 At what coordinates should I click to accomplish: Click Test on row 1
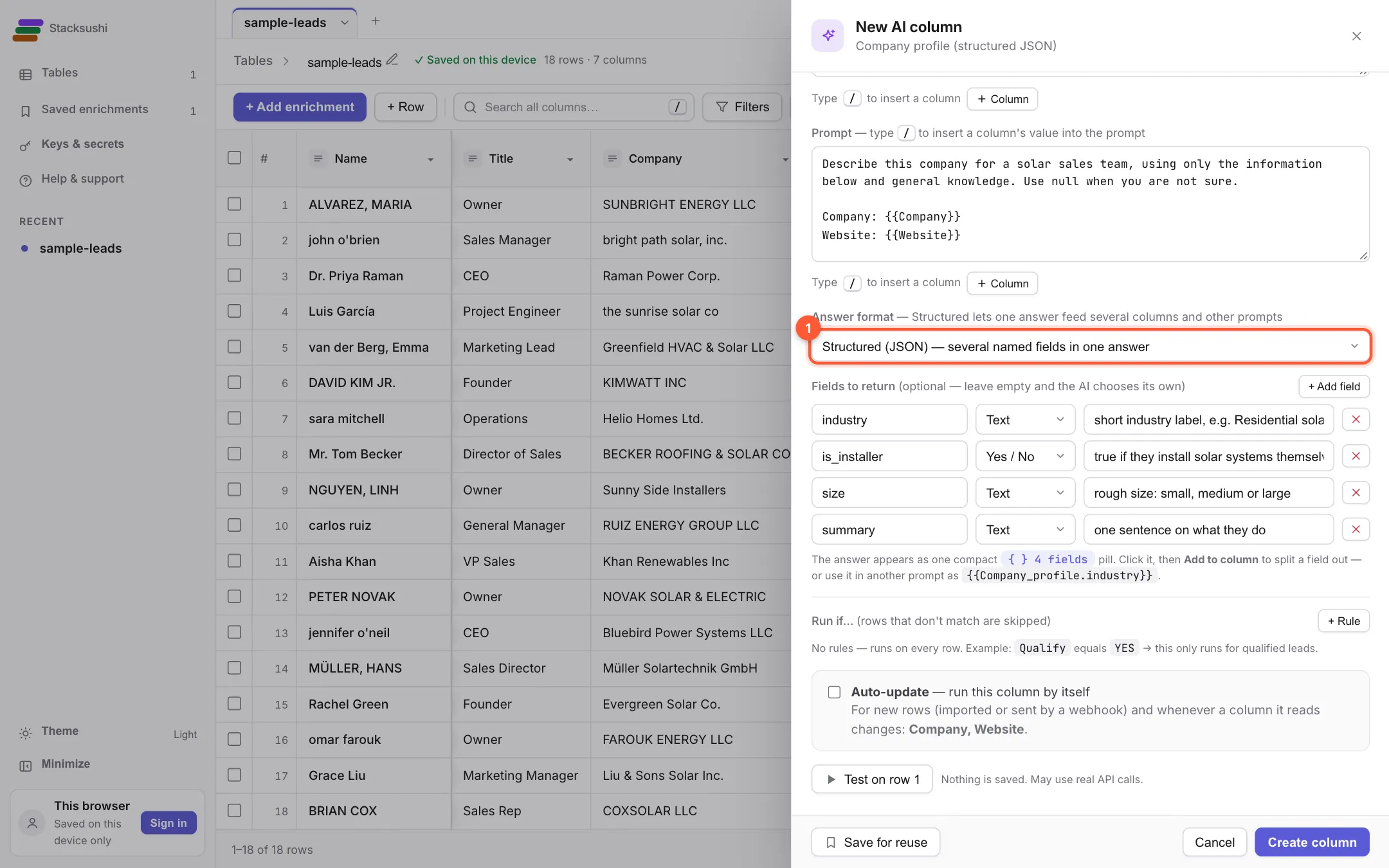tap(872, 779)
